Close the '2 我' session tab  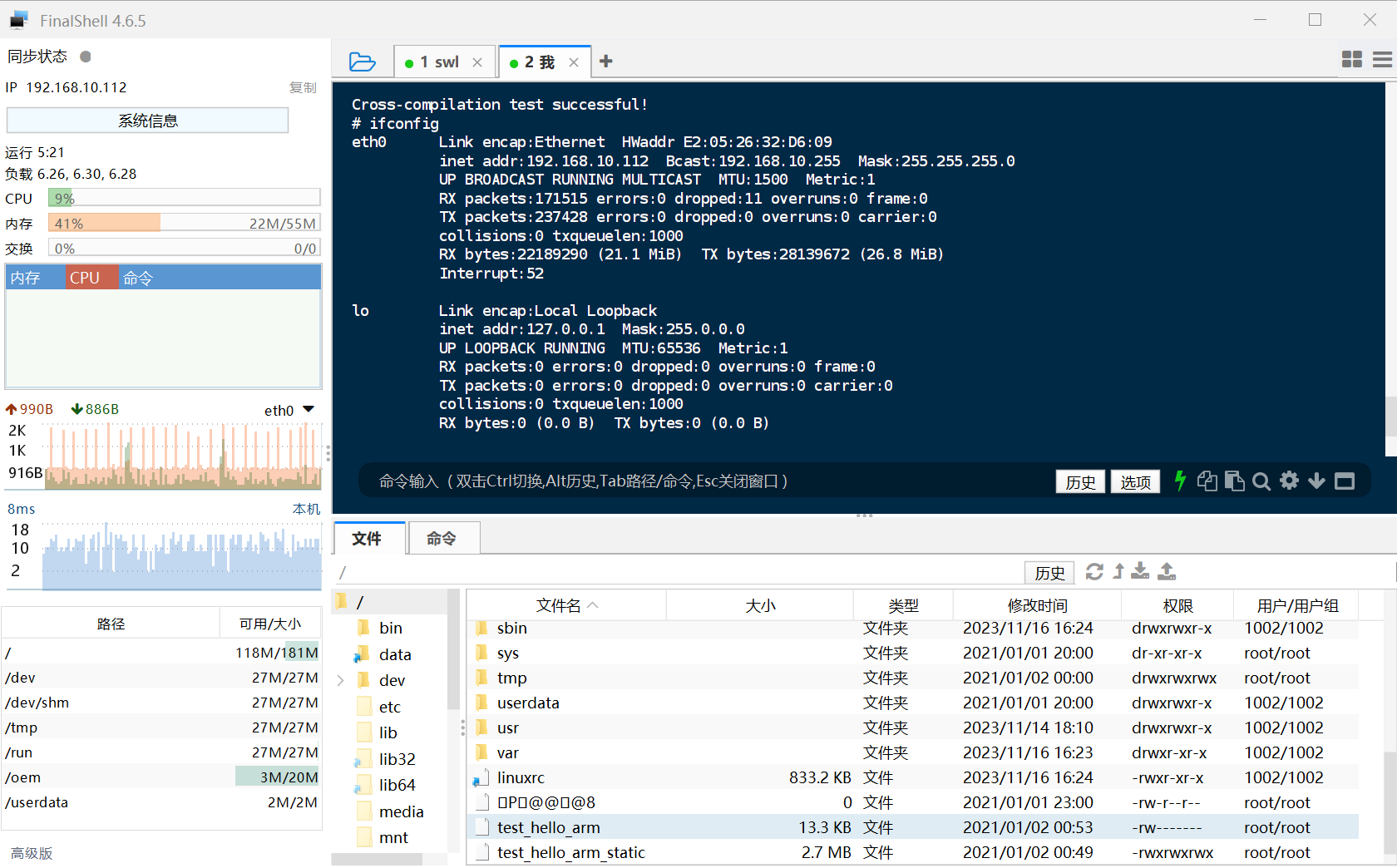574,62
